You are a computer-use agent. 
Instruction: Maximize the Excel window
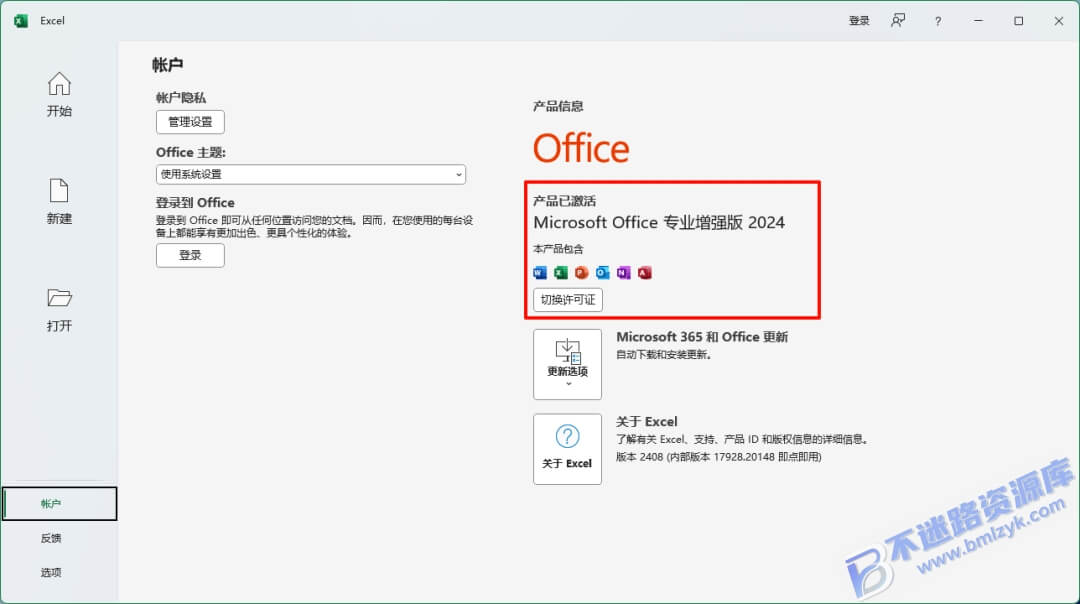[x=1019, y=21]
